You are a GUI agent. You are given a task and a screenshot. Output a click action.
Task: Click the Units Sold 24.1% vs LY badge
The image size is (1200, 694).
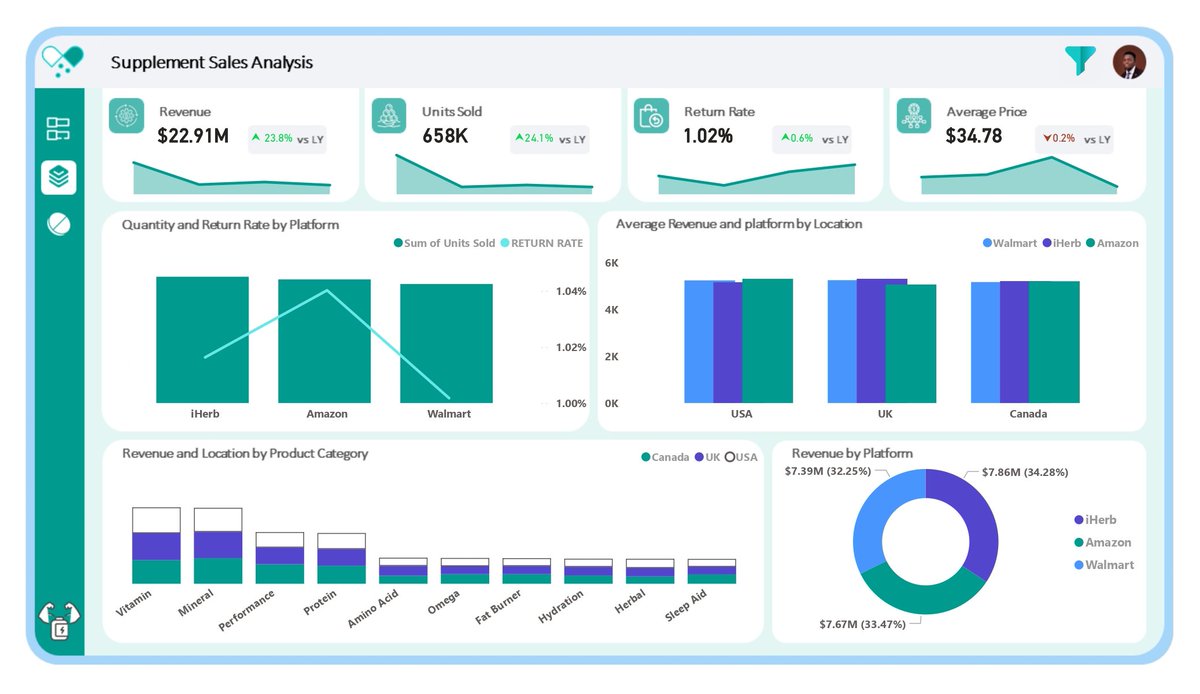click(x=550, y=139)
